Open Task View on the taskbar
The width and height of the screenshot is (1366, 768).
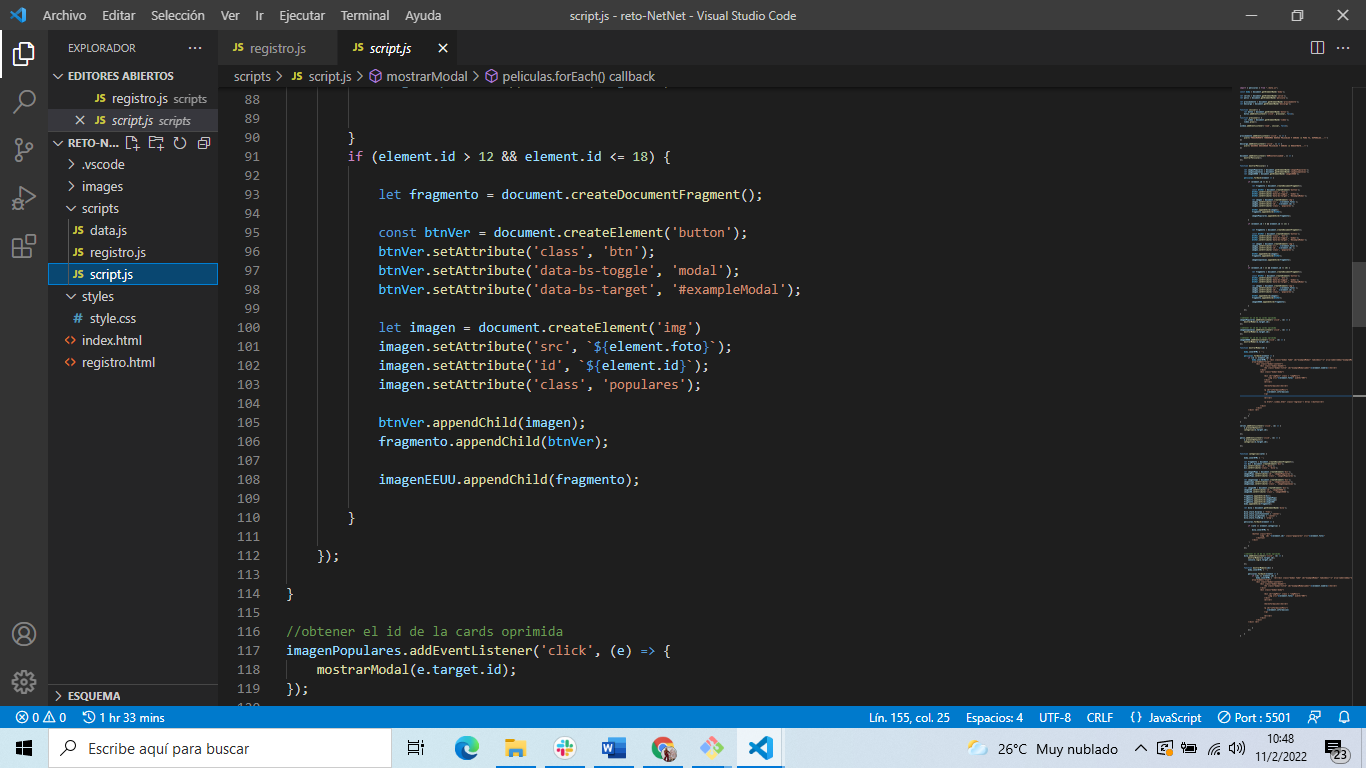(x=416, y=748)
